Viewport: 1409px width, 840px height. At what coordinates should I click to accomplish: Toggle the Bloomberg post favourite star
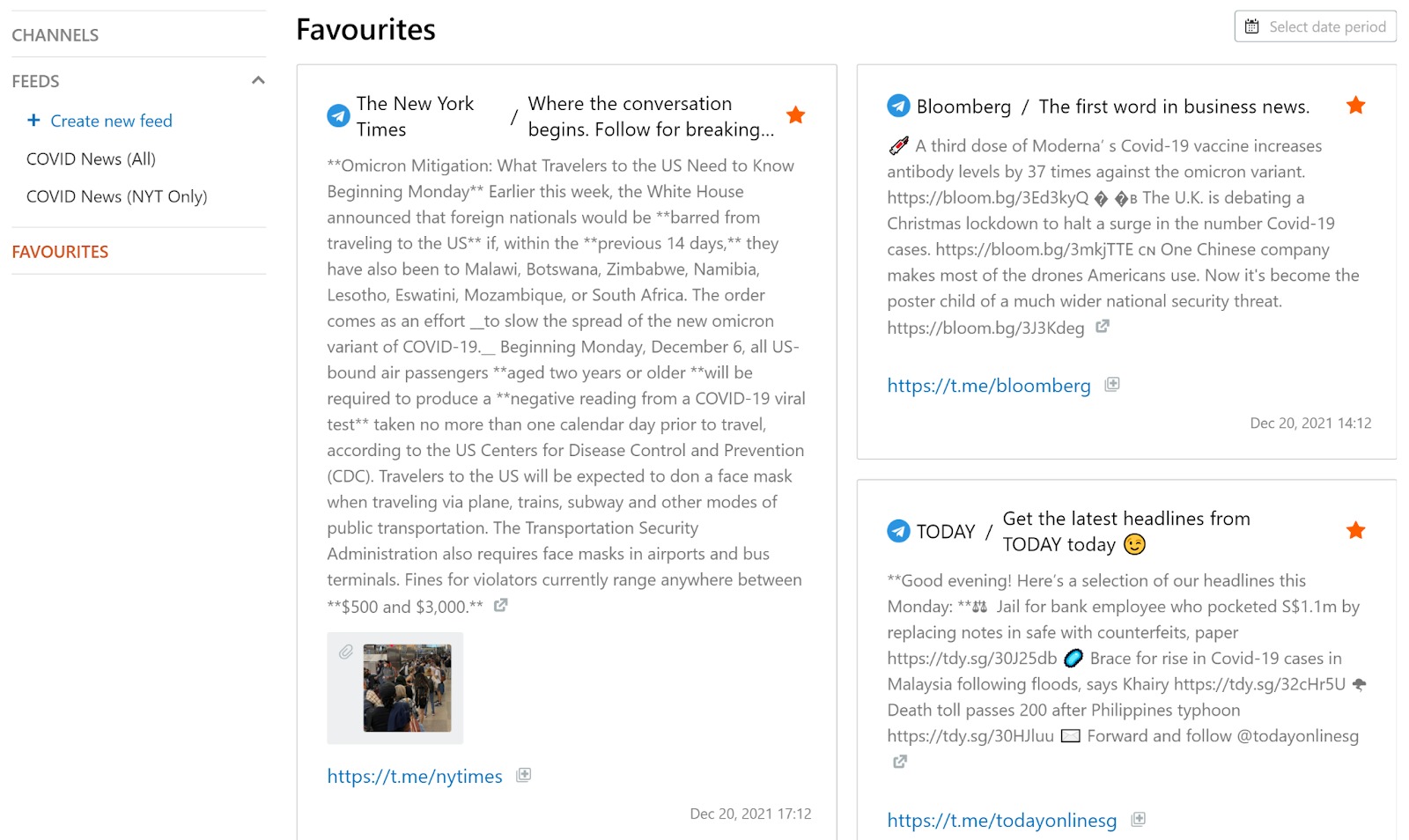(1355, 106)
